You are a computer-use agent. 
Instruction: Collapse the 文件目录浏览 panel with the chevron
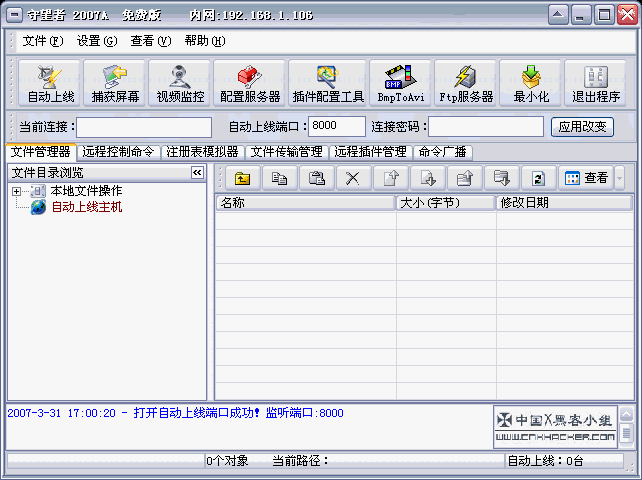198,173
